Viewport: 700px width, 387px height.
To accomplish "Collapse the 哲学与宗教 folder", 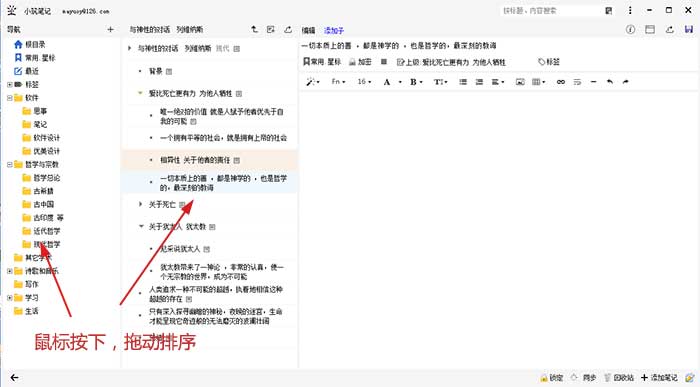I will click(9, 164).
